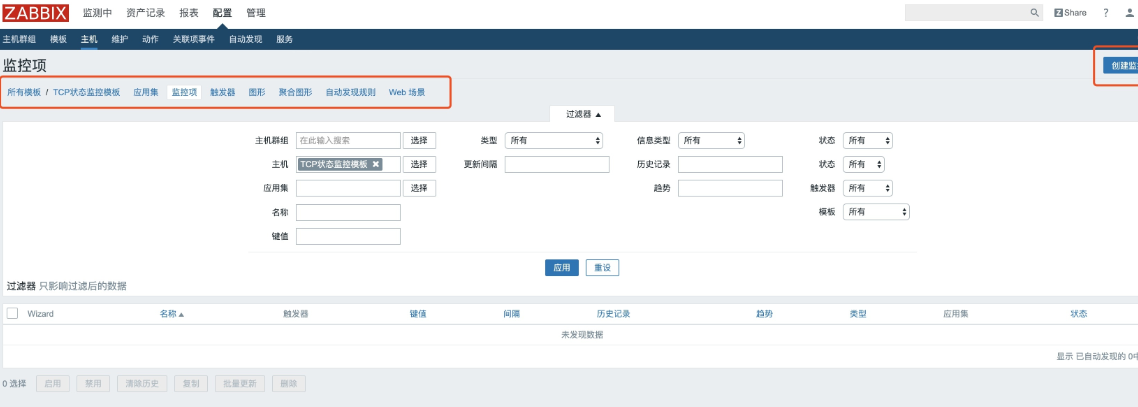The image size is (1138, 407).
Task: Open the 信息类型 dropdown
Action: pyautogui.click(x=711, y=141)
